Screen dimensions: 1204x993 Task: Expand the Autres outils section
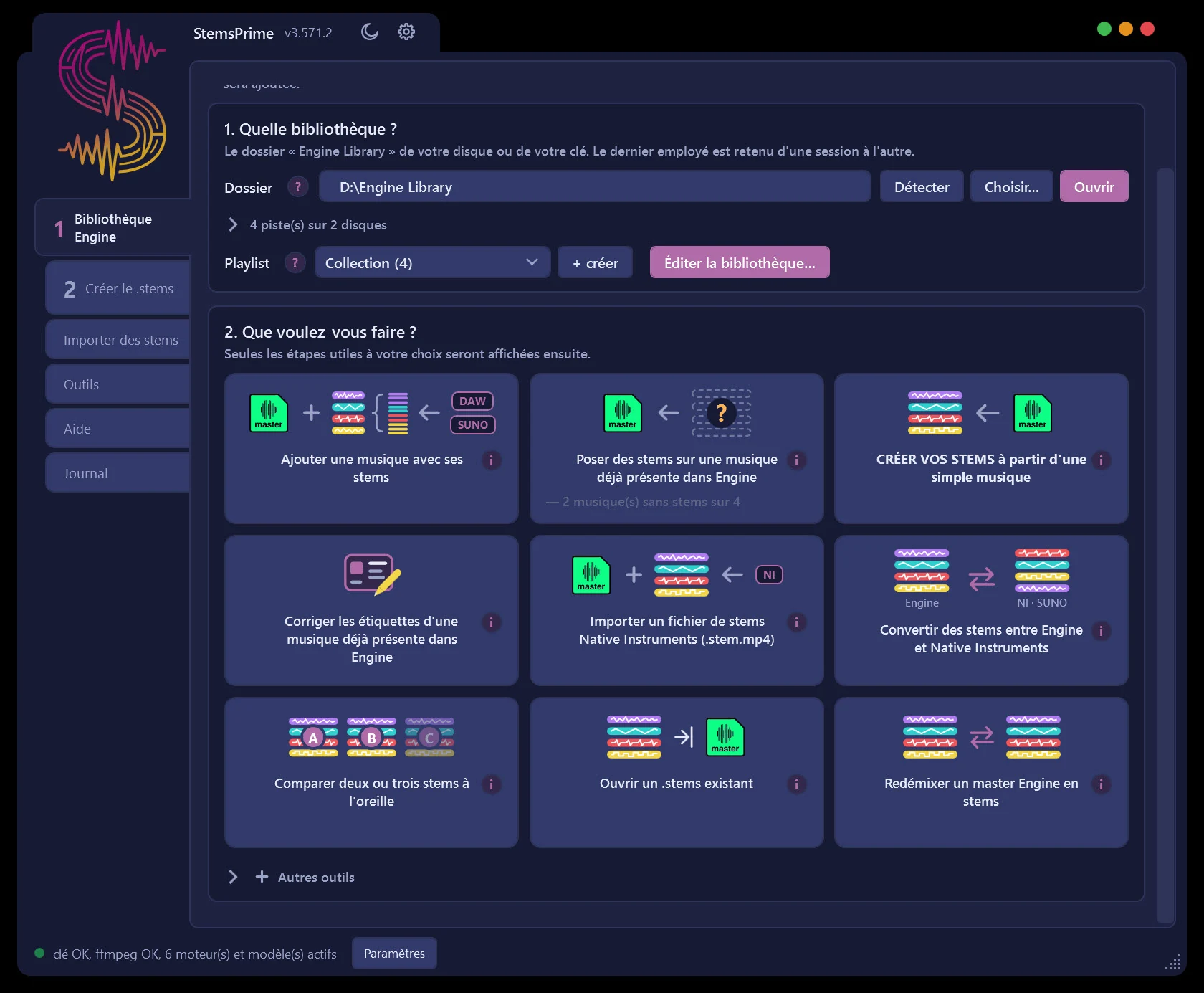(290, 877)
